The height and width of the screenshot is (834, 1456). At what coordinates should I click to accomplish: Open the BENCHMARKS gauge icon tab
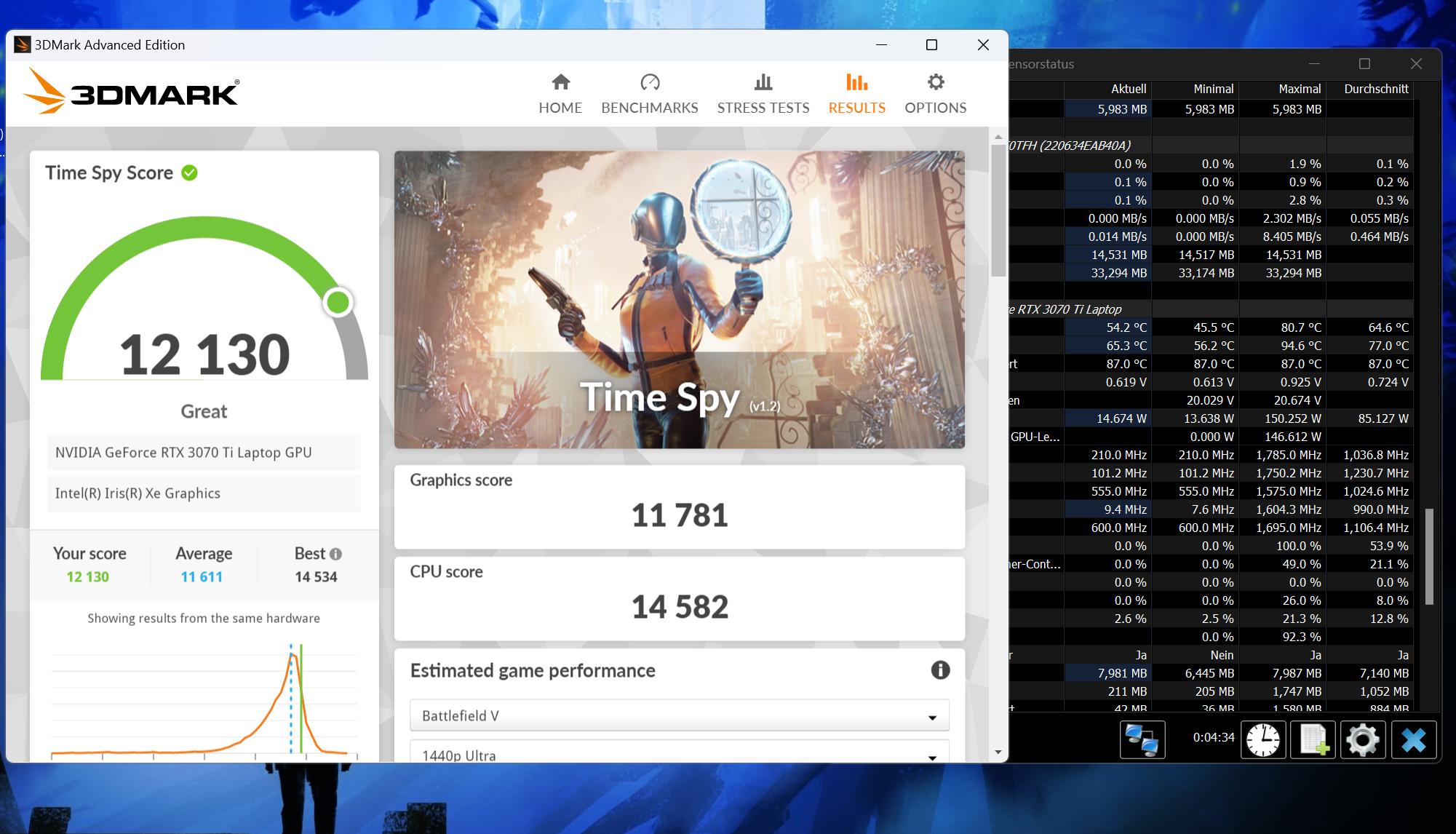point(649,94)
